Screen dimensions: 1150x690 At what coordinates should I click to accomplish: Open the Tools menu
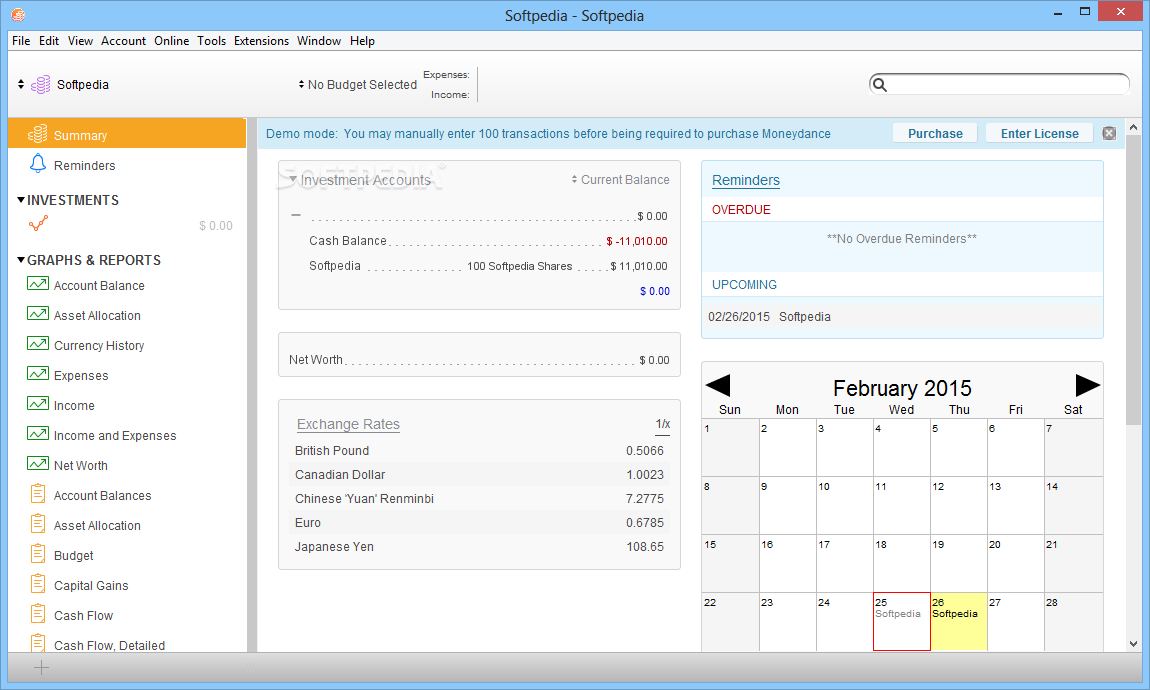pyautogui.click(x=211, y=41)
